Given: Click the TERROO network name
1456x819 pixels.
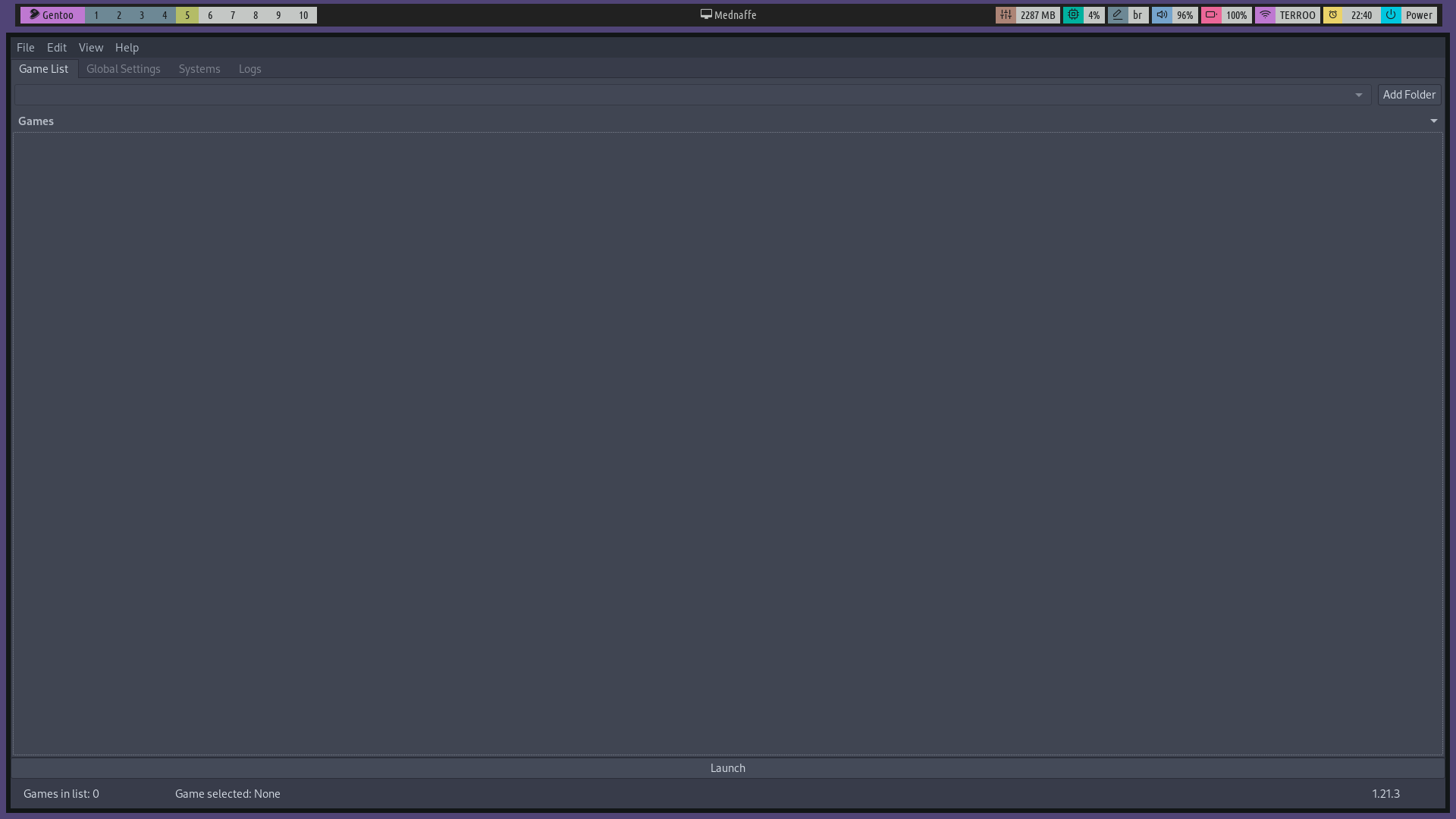Looking at the screenshot, I should pyautogui.click(x=1298, y=15).
